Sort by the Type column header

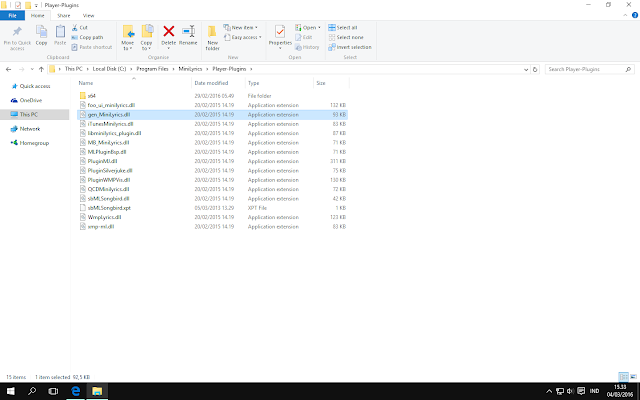pyautogui.click(x=253, y=83)
